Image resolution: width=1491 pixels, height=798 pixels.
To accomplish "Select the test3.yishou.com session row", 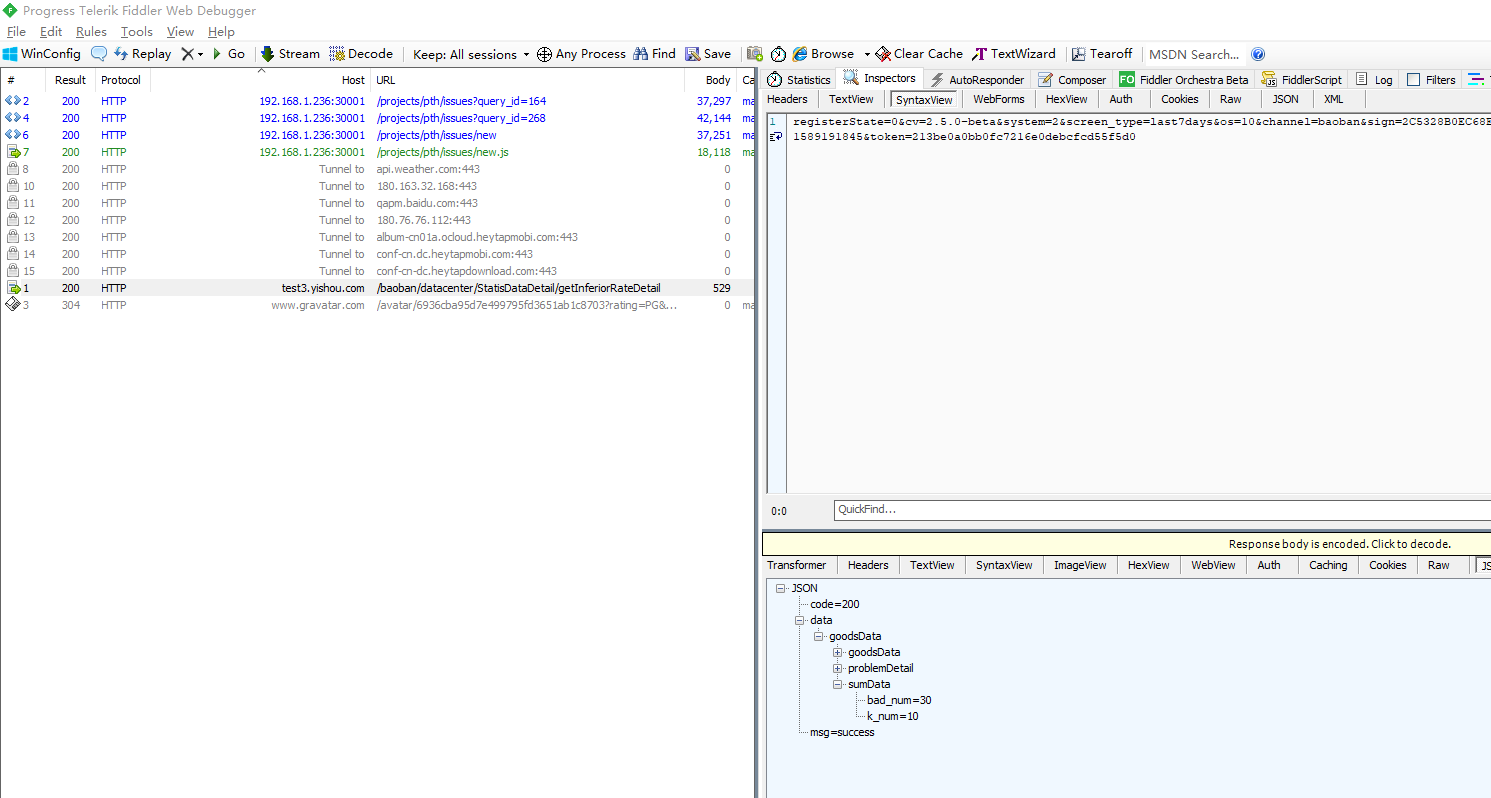I will pos(378,288).
